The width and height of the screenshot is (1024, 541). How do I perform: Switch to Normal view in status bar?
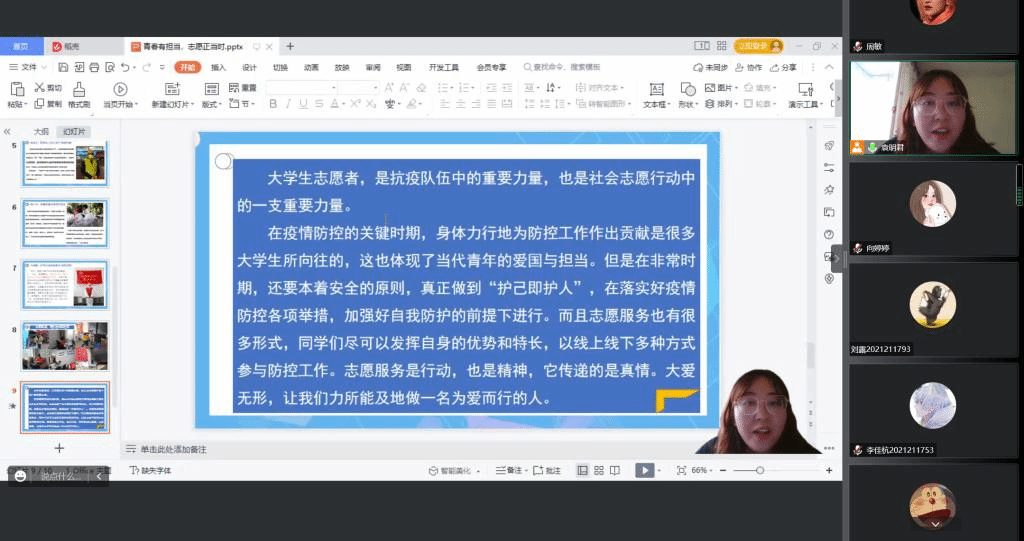pyautogui.click(x=583, y=470)
